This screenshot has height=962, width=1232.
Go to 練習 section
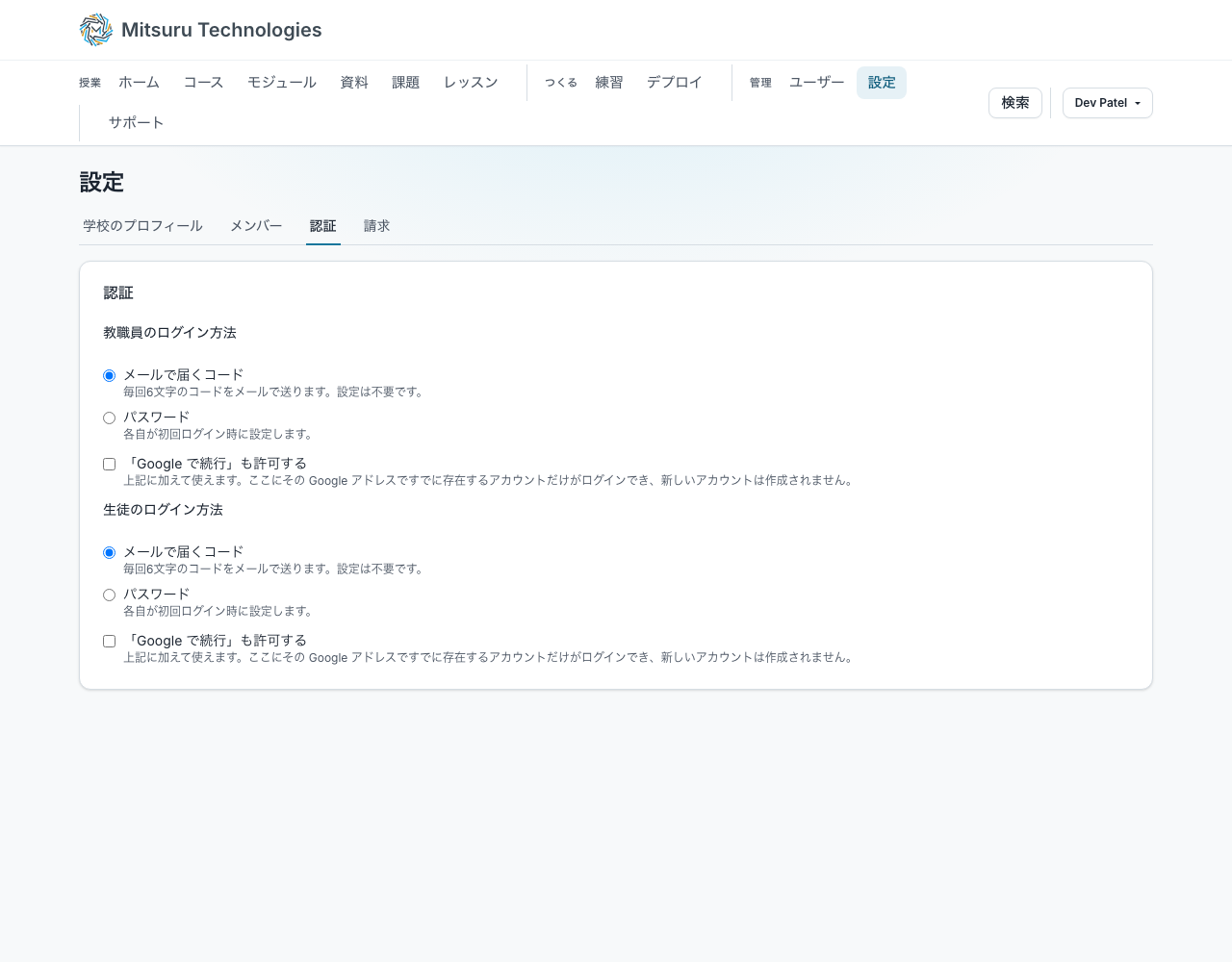(x=609, y=83)
